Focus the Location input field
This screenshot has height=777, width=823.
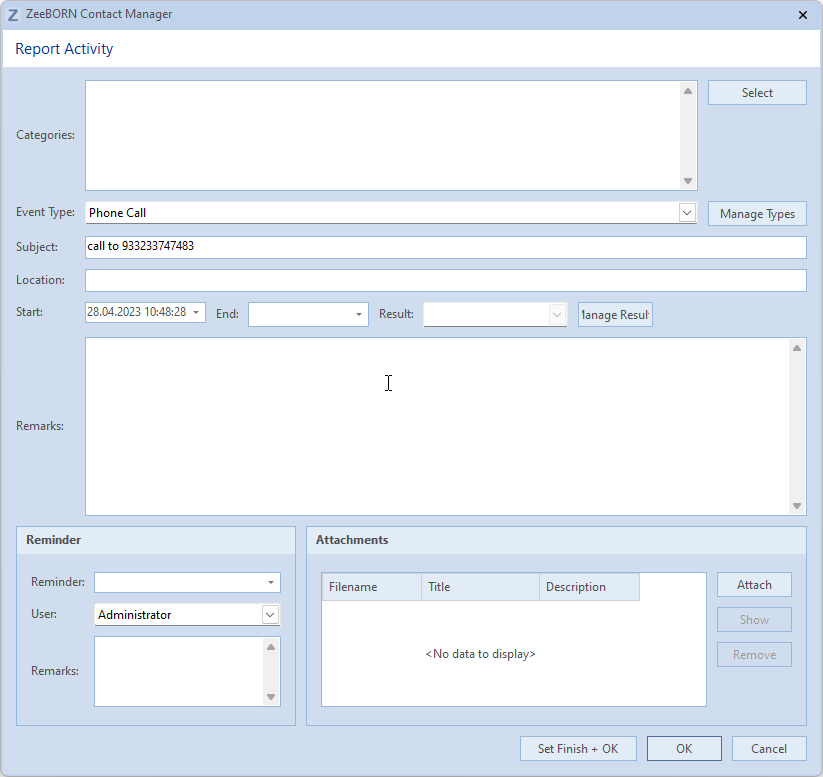click(445, 280)
